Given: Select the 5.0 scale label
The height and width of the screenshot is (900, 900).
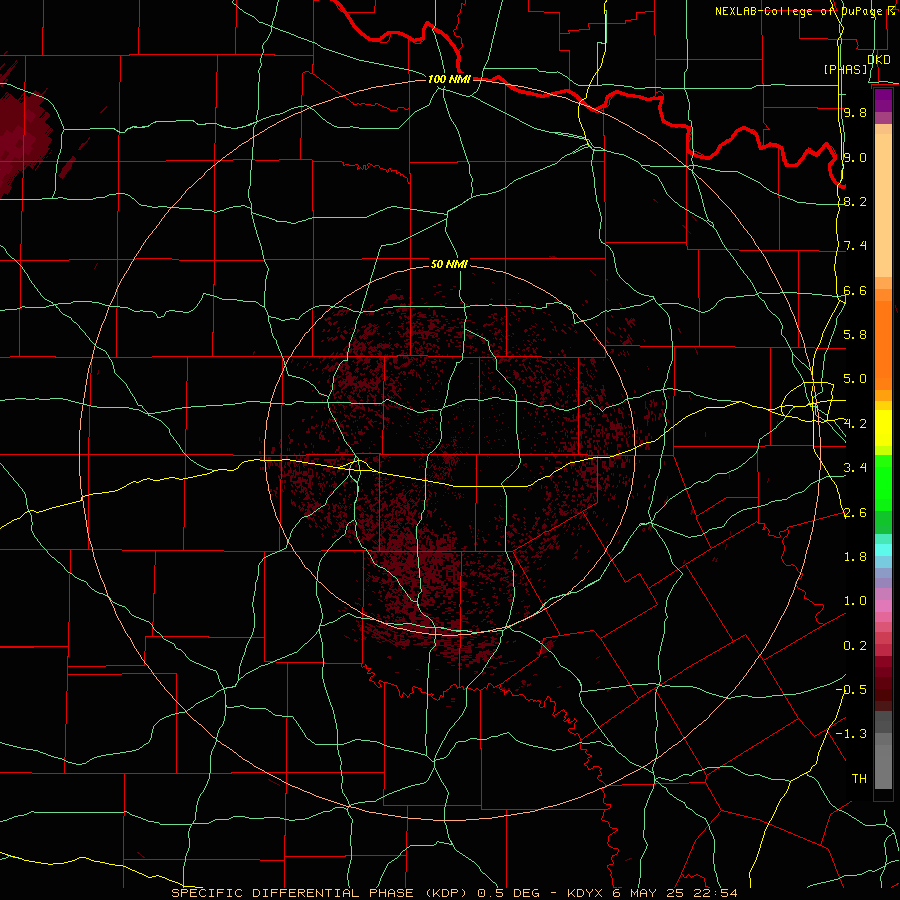Looking at the screenshot, I should (855, 379).
